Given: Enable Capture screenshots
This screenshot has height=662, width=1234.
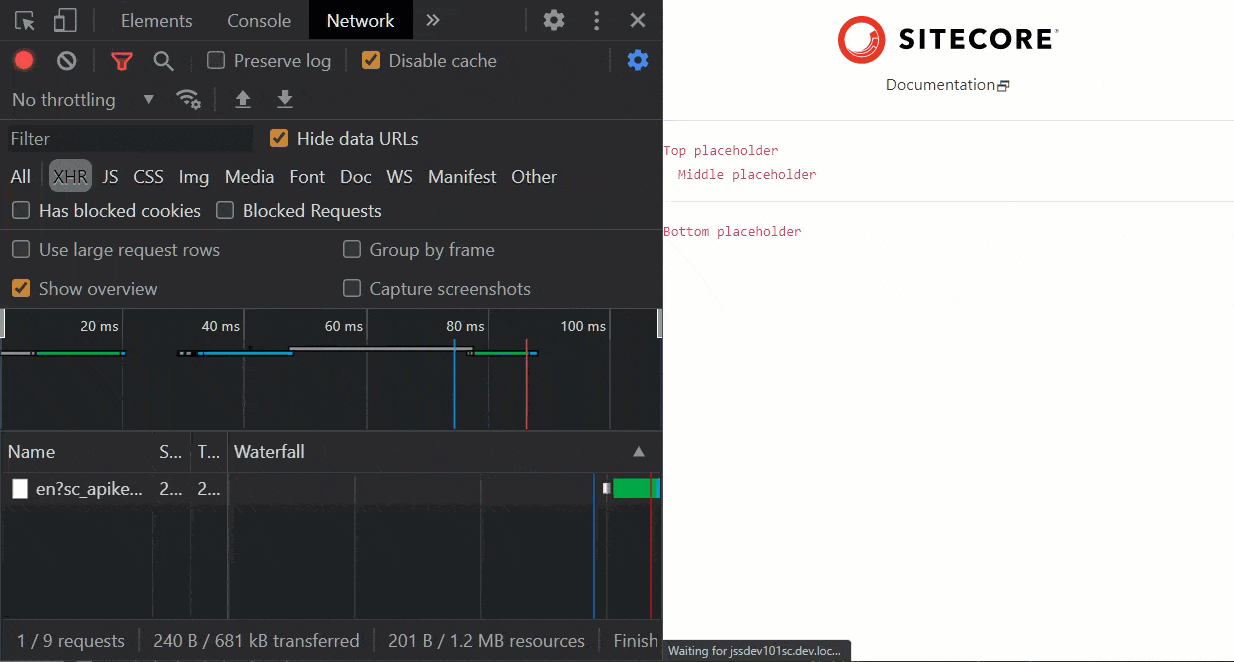Looking at the screenshot, I should pyautogui.click(x=352, y=289).
